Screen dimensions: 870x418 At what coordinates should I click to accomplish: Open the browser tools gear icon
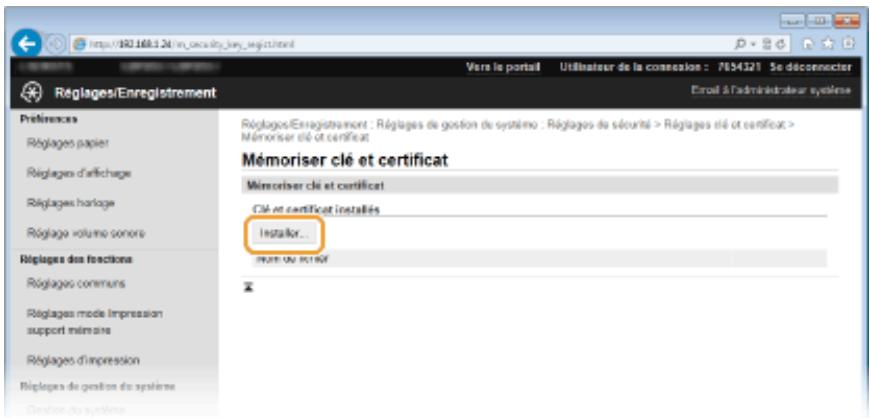point(848,44)
